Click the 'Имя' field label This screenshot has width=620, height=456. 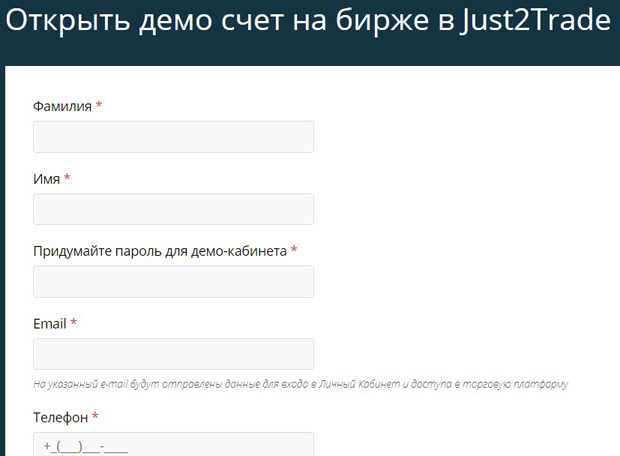coord(46,179)
